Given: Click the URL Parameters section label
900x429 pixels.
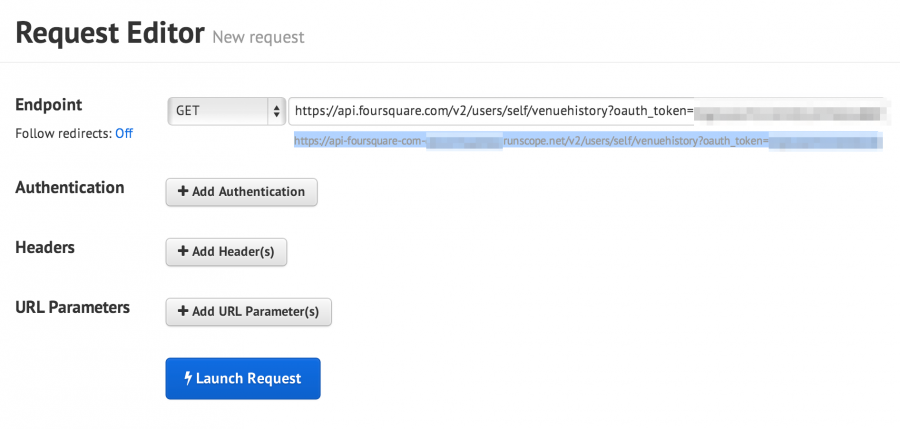Looking at the screenshot, I should [x=73, y=306].
